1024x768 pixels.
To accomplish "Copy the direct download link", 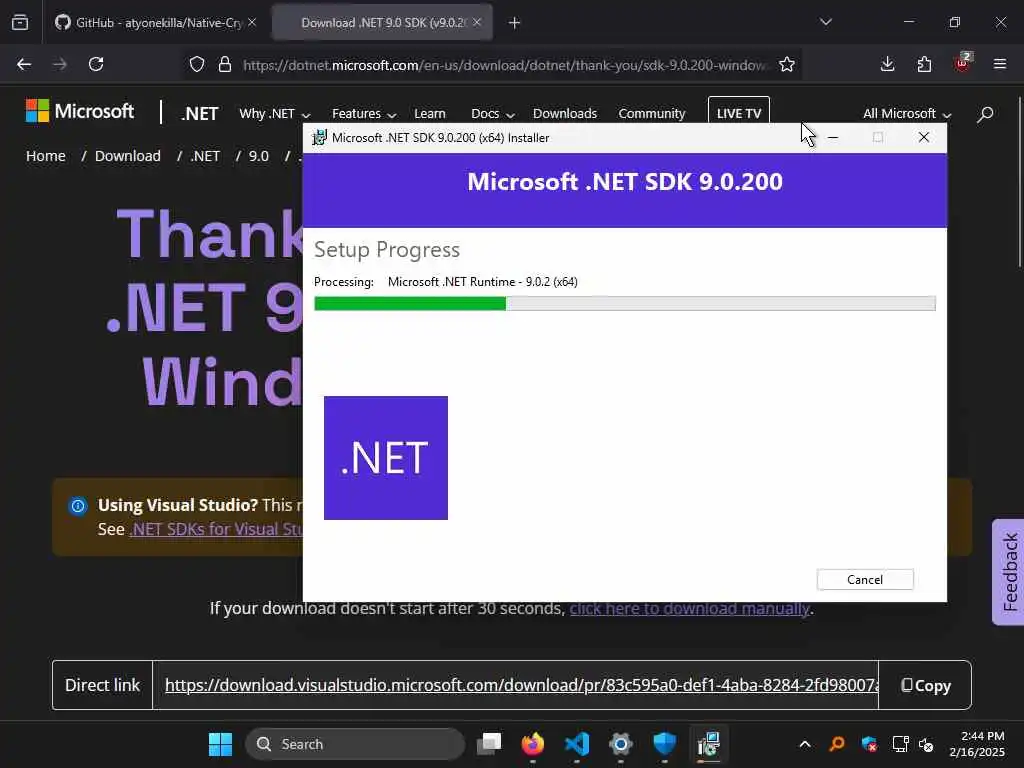I will coord(925,685).
